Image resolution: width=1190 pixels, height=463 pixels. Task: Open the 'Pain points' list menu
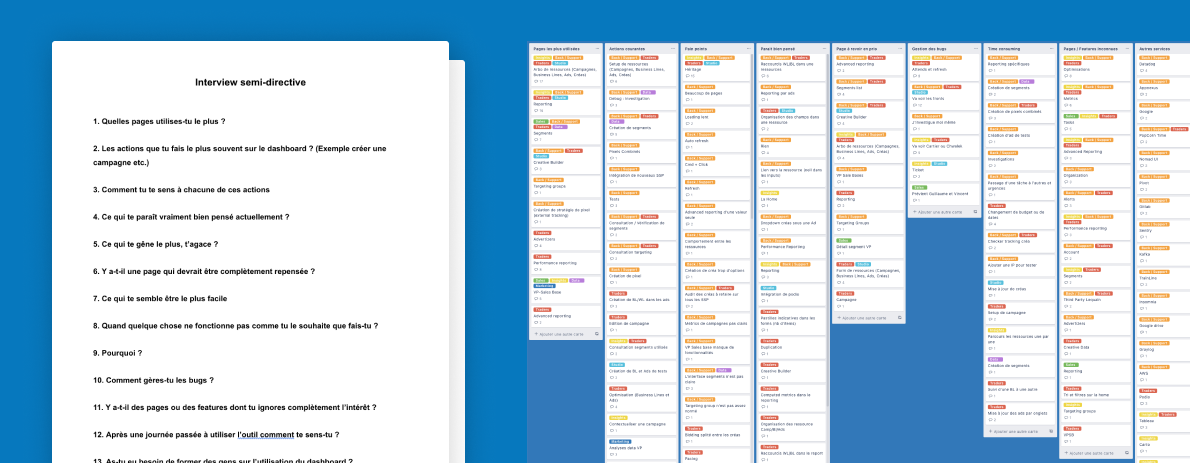748,49
